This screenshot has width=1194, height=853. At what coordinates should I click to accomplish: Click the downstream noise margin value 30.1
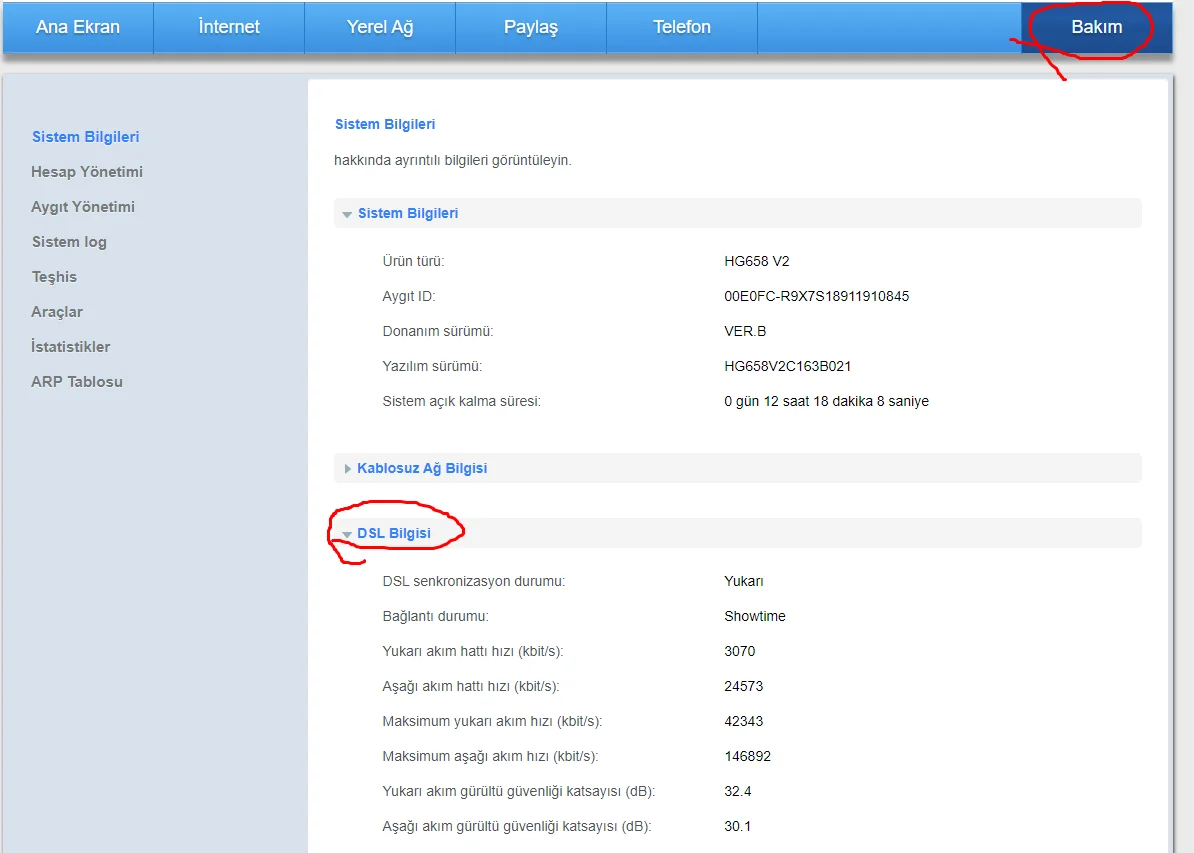pyautogui.click(x=738, y=826)
